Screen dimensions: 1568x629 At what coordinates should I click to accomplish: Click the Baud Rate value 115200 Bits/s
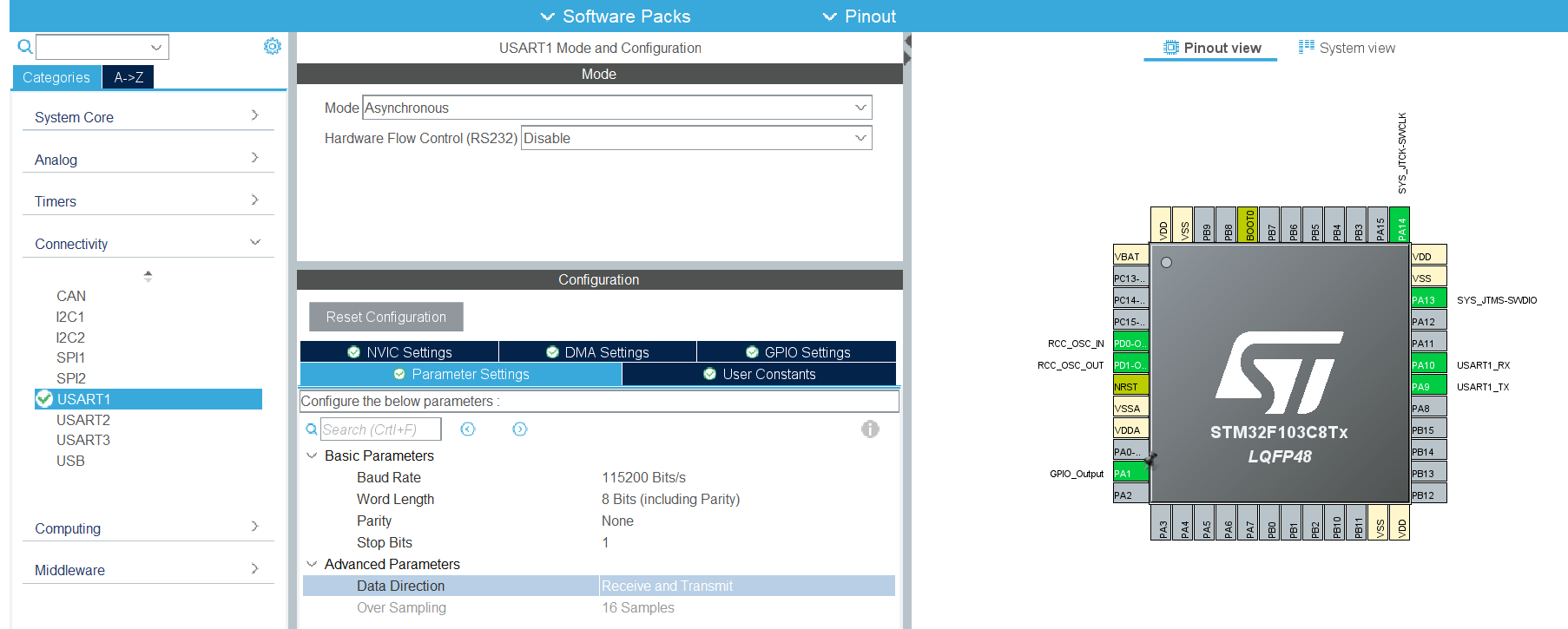[644, 477]
